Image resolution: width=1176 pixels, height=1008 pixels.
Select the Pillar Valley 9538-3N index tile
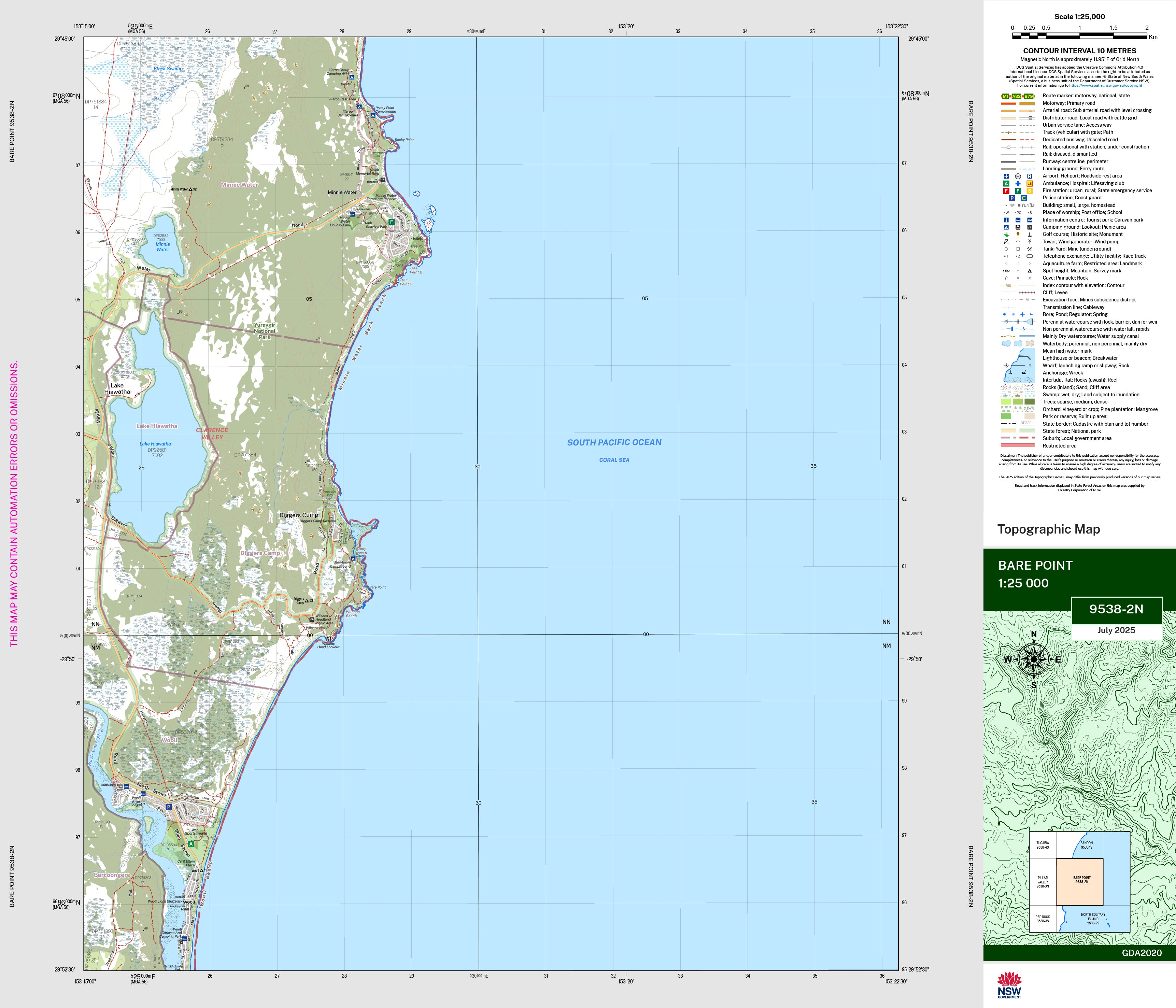pos(1043,882)
